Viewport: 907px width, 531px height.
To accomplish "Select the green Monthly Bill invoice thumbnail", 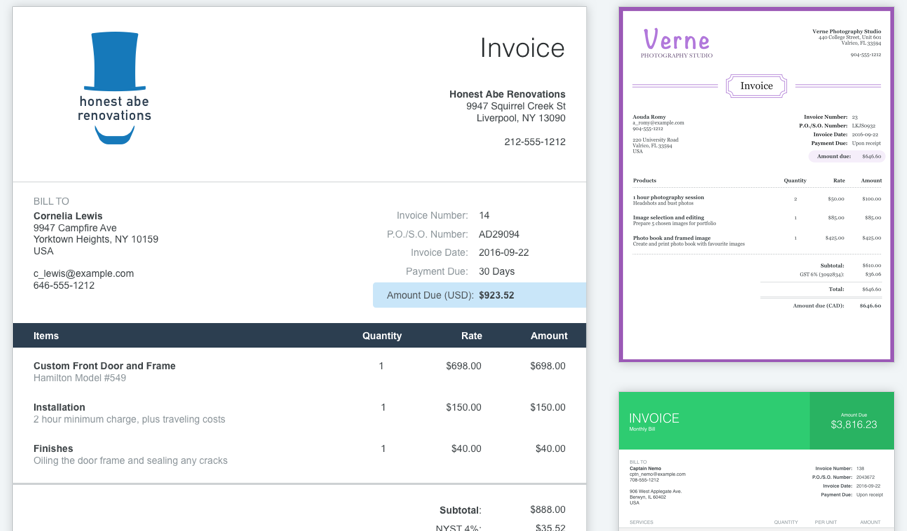I will 756,461.
